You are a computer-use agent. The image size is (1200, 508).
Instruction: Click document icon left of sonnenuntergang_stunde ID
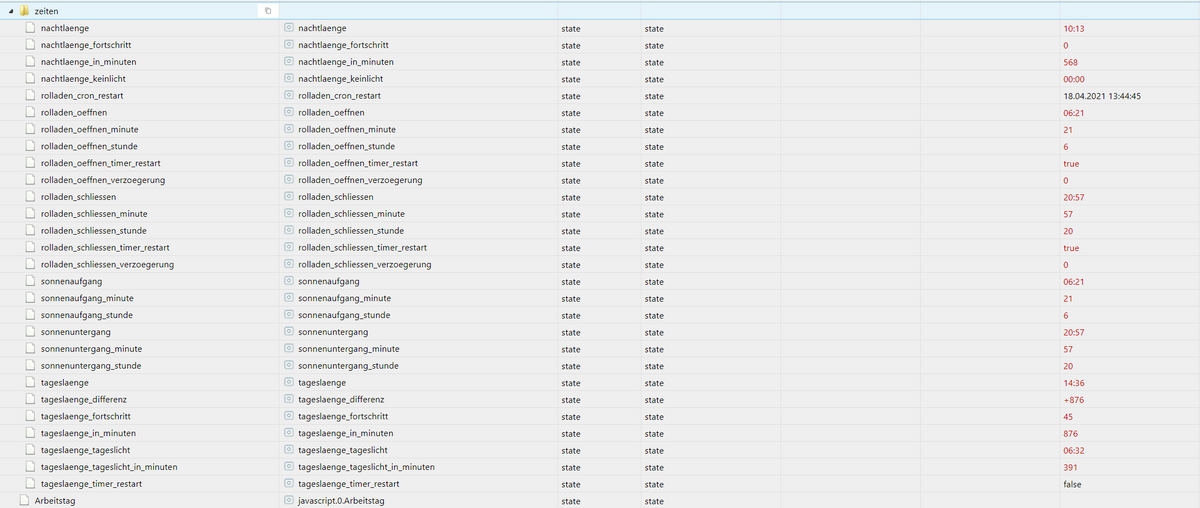click(x=31, y=365)
